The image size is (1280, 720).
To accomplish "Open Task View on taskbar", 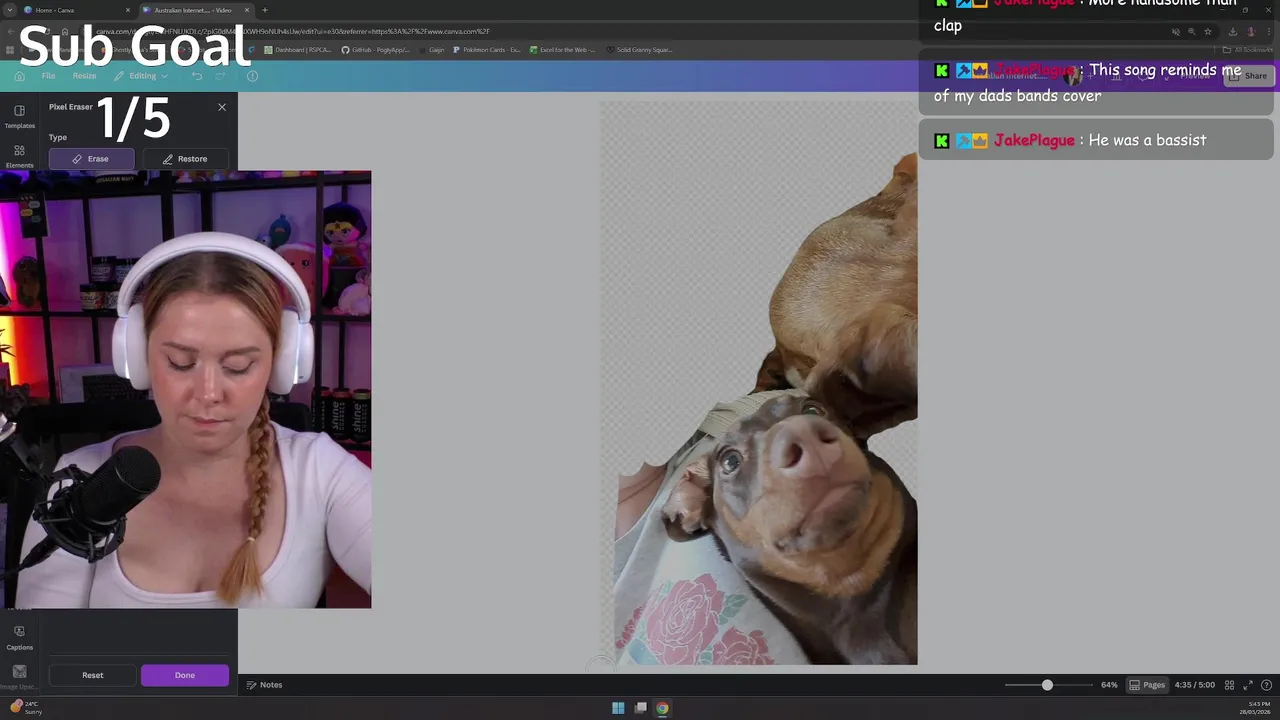I will pyautogui.click(x=641, y=708).
